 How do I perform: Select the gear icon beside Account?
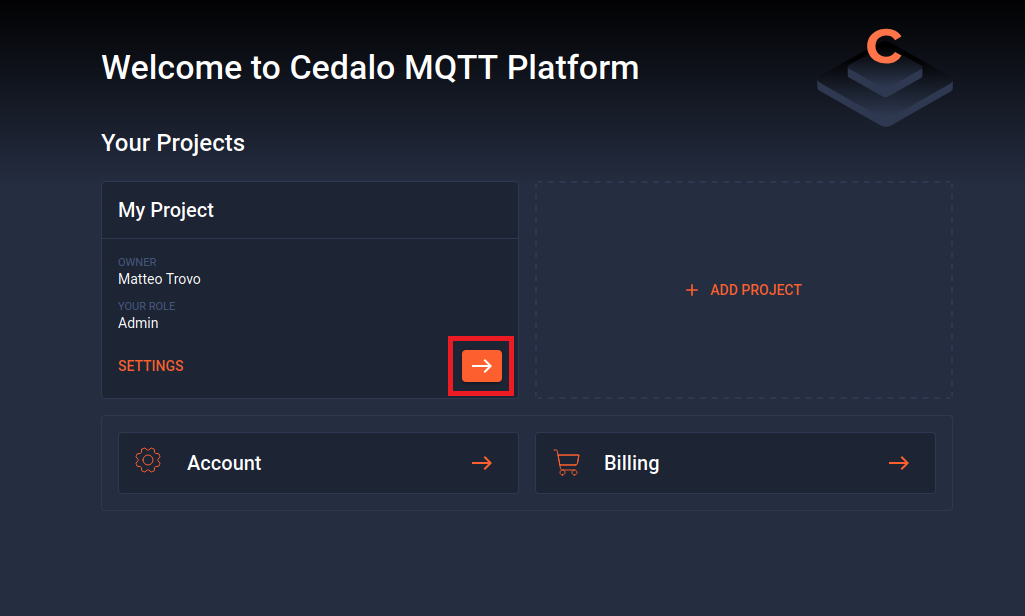[x=148, y=462]
